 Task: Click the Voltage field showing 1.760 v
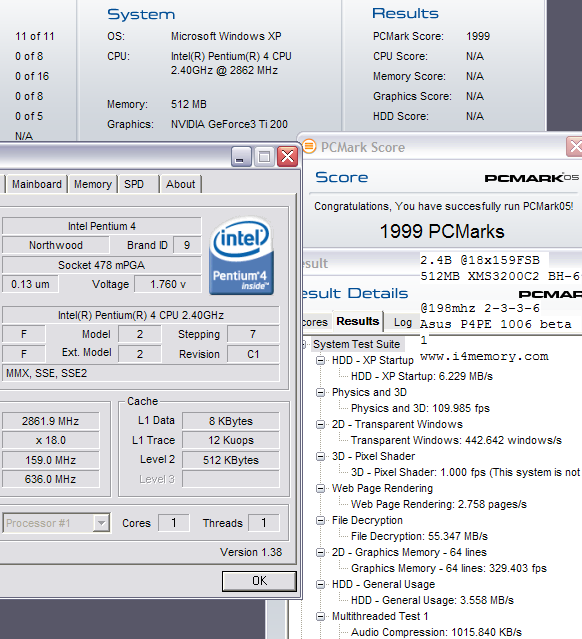(x=168, y=284)
